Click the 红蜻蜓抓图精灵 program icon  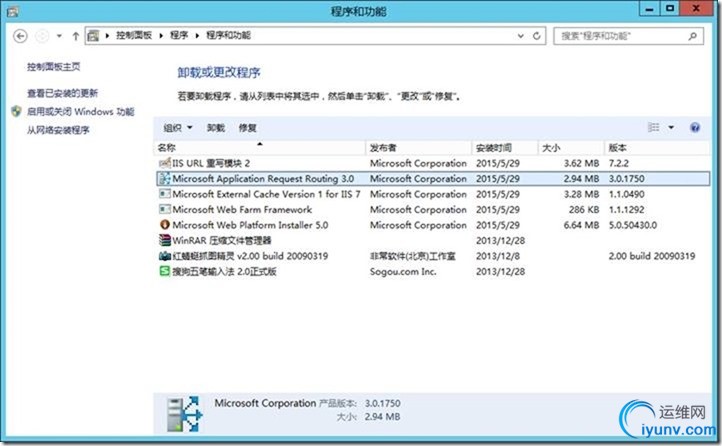point(164,256)
